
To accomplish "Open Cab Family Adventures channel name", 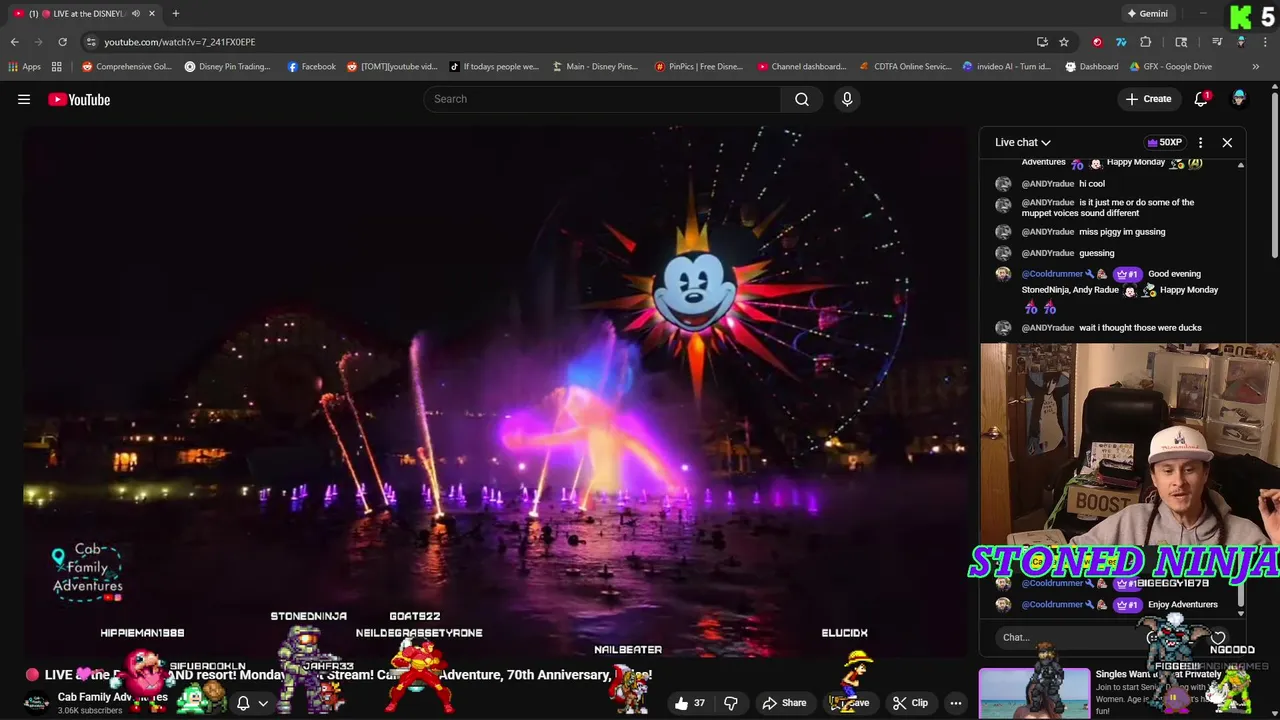I will point(112,697).
